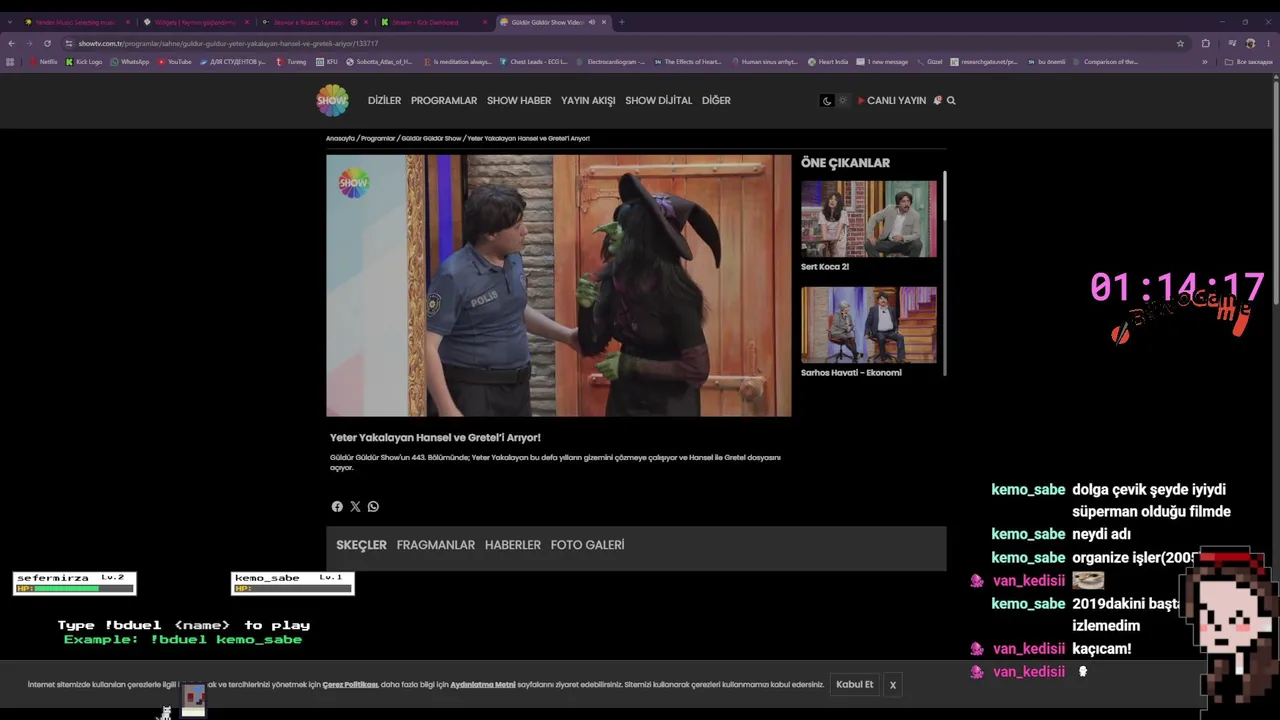
Task: Select the SKEÇLER tab
Action: tap(361, 545)
